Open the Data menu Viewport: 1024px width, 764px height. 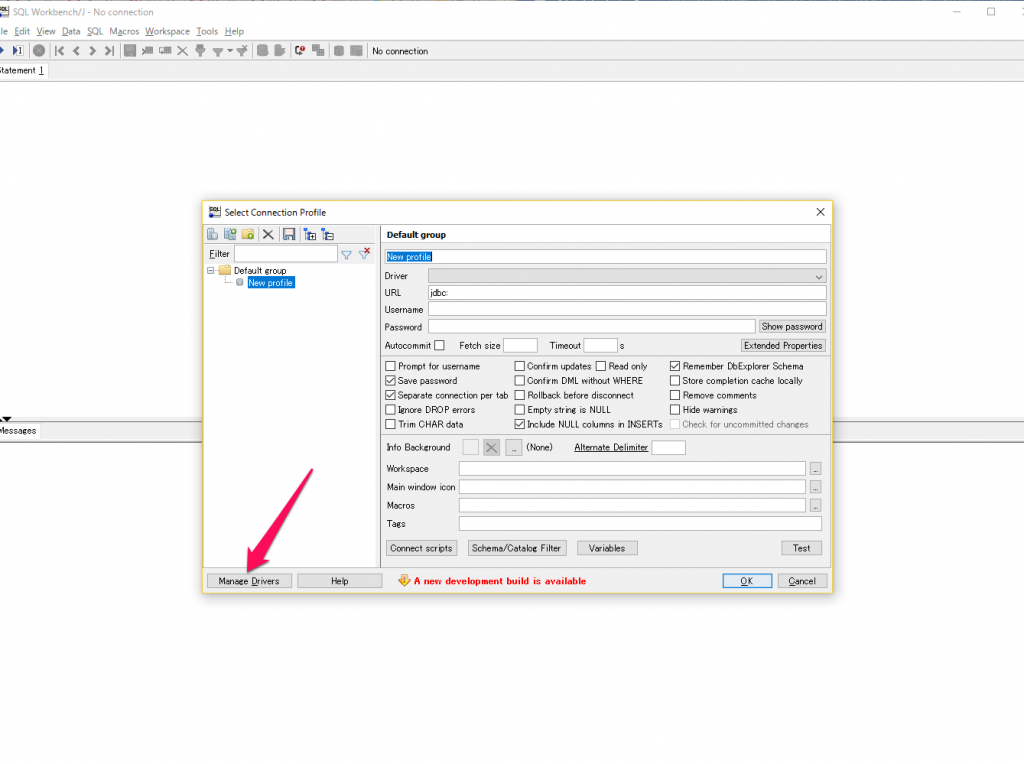71,31
